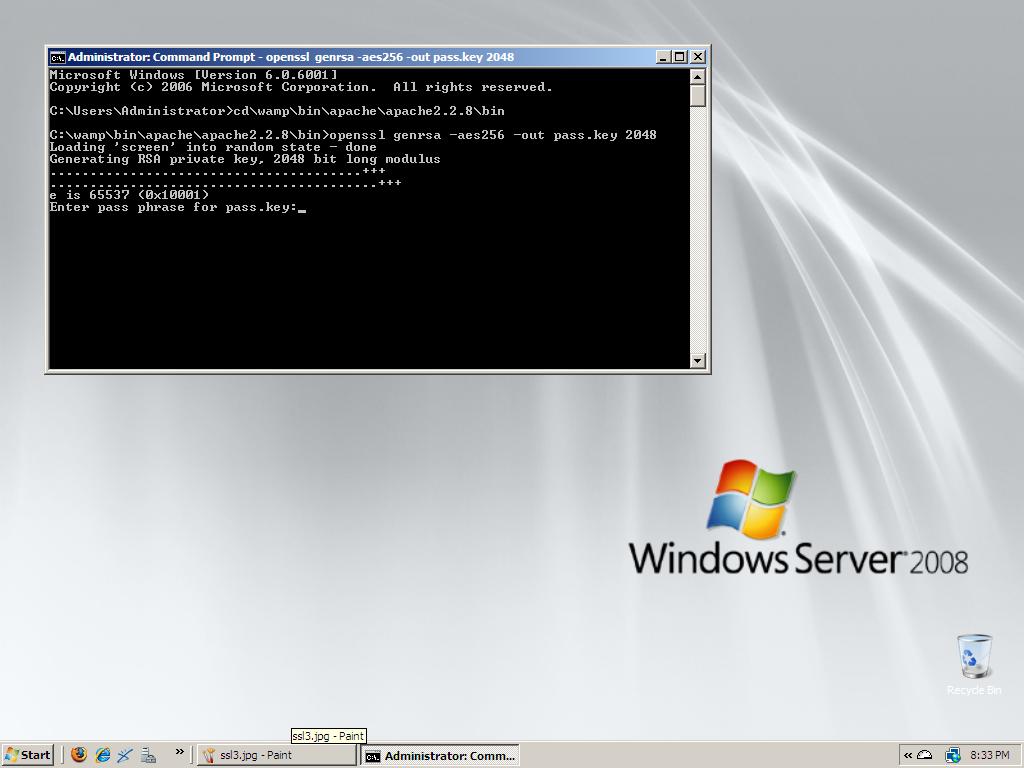Click scrollbar up arrow in Command Prompt
Screen dimensions: 1024x768
click(x=698, y=77)
